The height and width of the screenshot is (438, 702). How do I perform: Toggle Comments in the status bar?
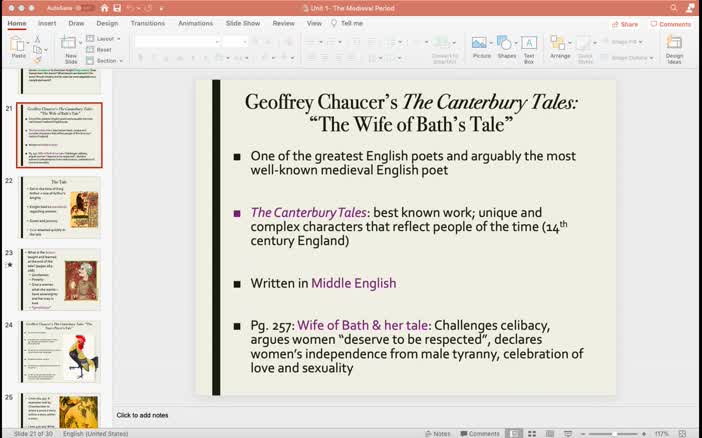479,434
